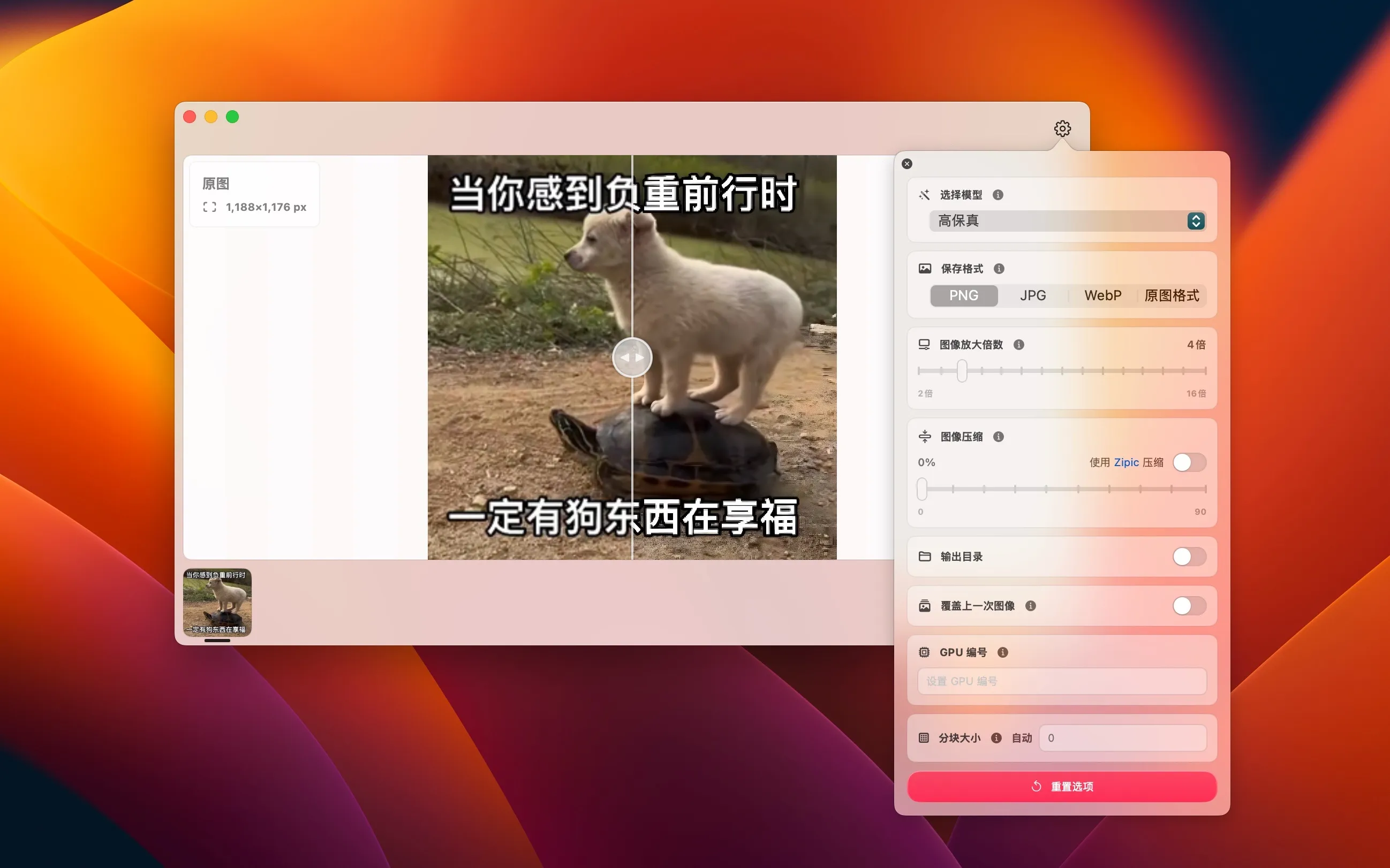Click info icon next to GPU 编号
The height and width of the screenshot is (868, 1390).
coord(1003,652)
